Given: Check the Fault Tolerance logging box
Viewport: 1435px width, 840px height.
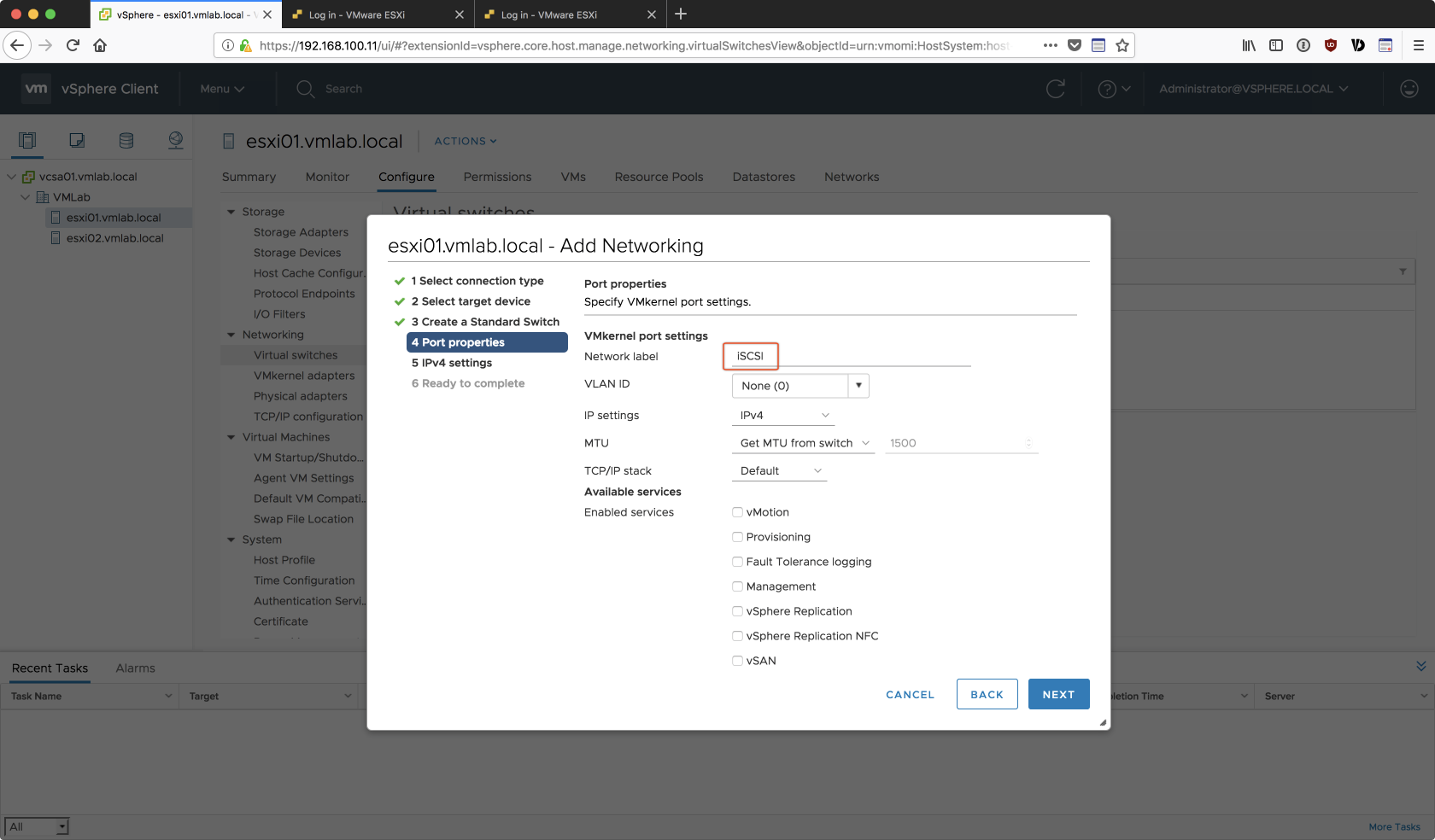Looking at the screenshot, I should point(737,562).
